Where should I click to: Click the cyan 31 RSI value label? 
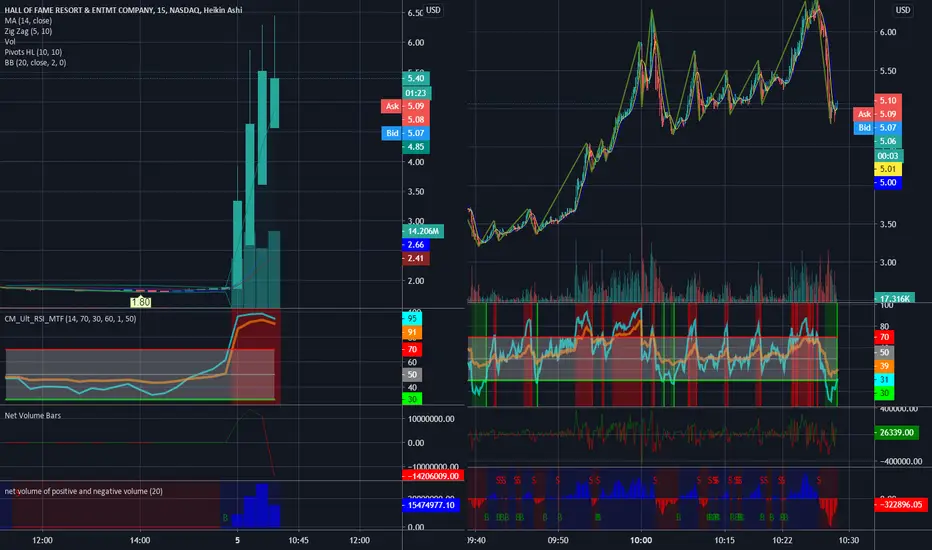884,380
